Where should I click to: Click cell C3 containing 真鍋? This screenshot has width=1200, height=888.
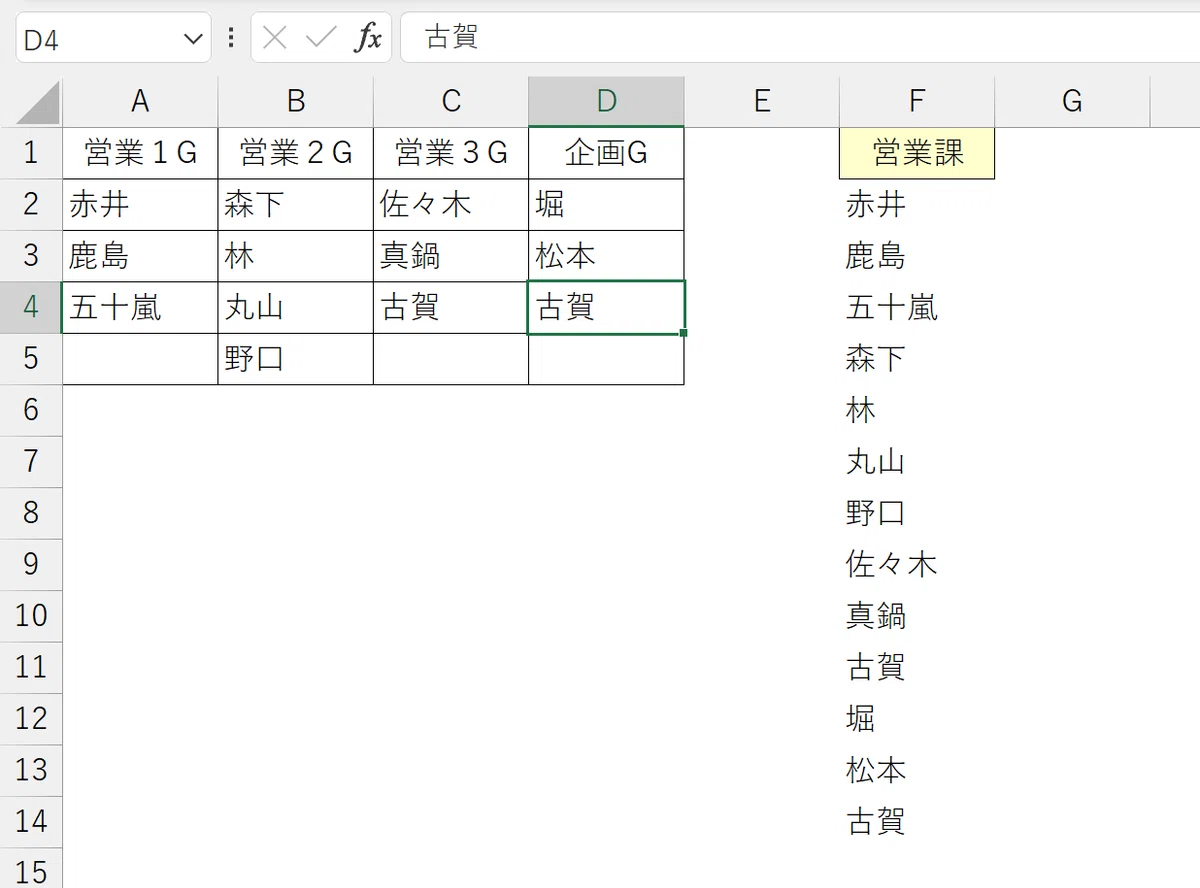pyautogui.click(x=451, y=256)
